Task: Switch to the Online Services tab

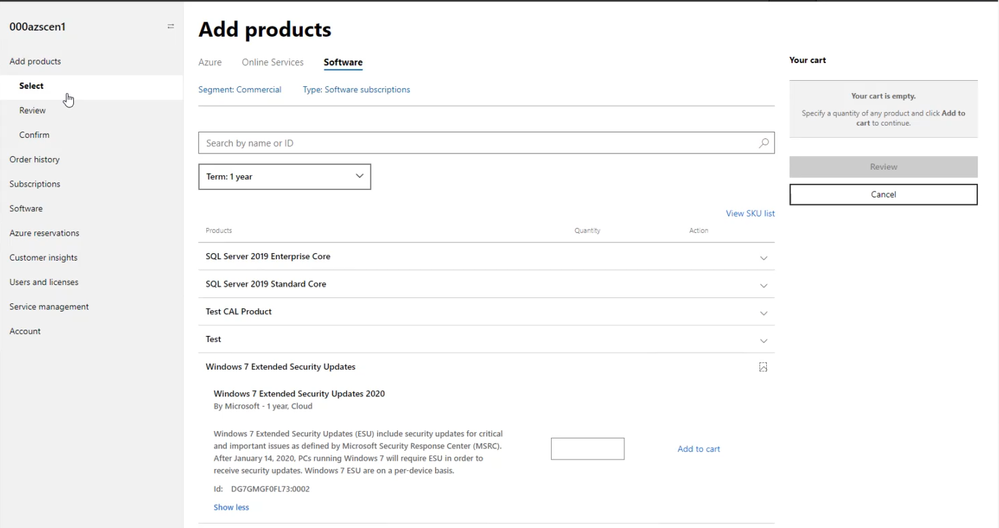Action: tap(272, 62)
